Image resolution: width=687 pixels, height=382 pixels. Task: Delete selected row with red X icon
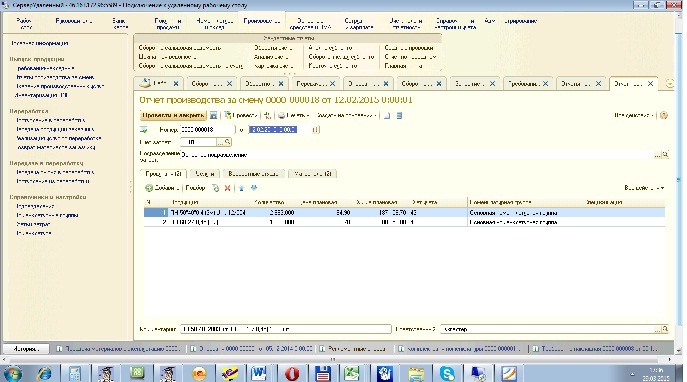[227, 188]
